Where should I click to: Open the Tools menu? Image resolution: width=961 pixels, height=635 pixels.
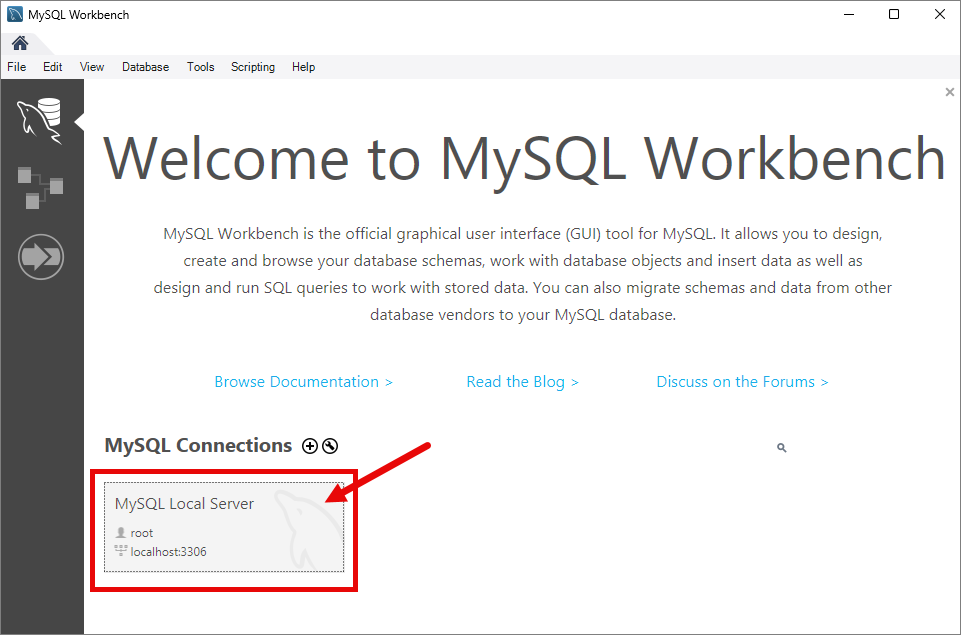(x=200, y=67)
